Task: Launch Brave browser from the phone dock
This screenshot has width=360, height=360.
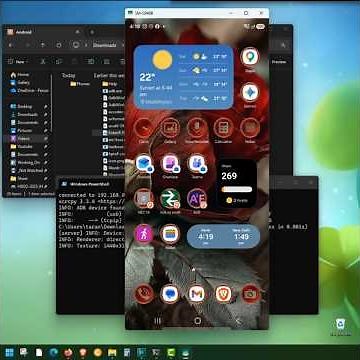Action: point(223,294)
